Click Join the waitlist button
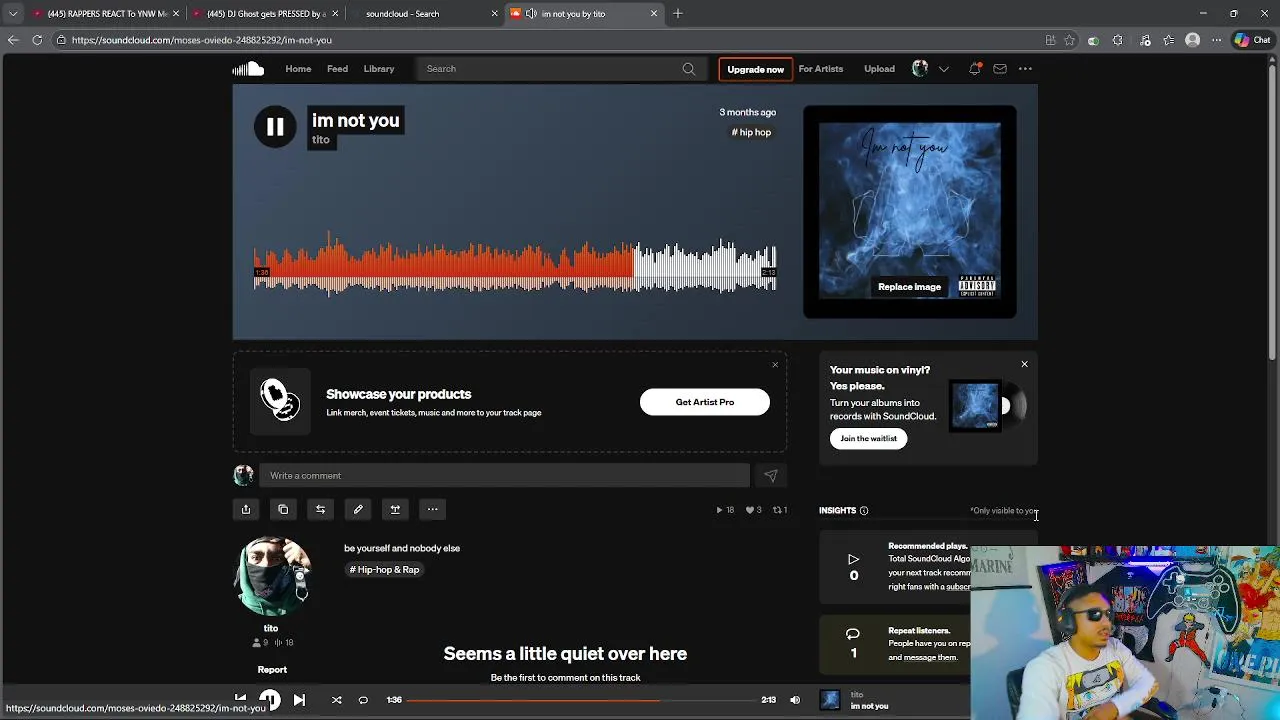This screenshot has height=720, width=1280. [x=868, y=438]
